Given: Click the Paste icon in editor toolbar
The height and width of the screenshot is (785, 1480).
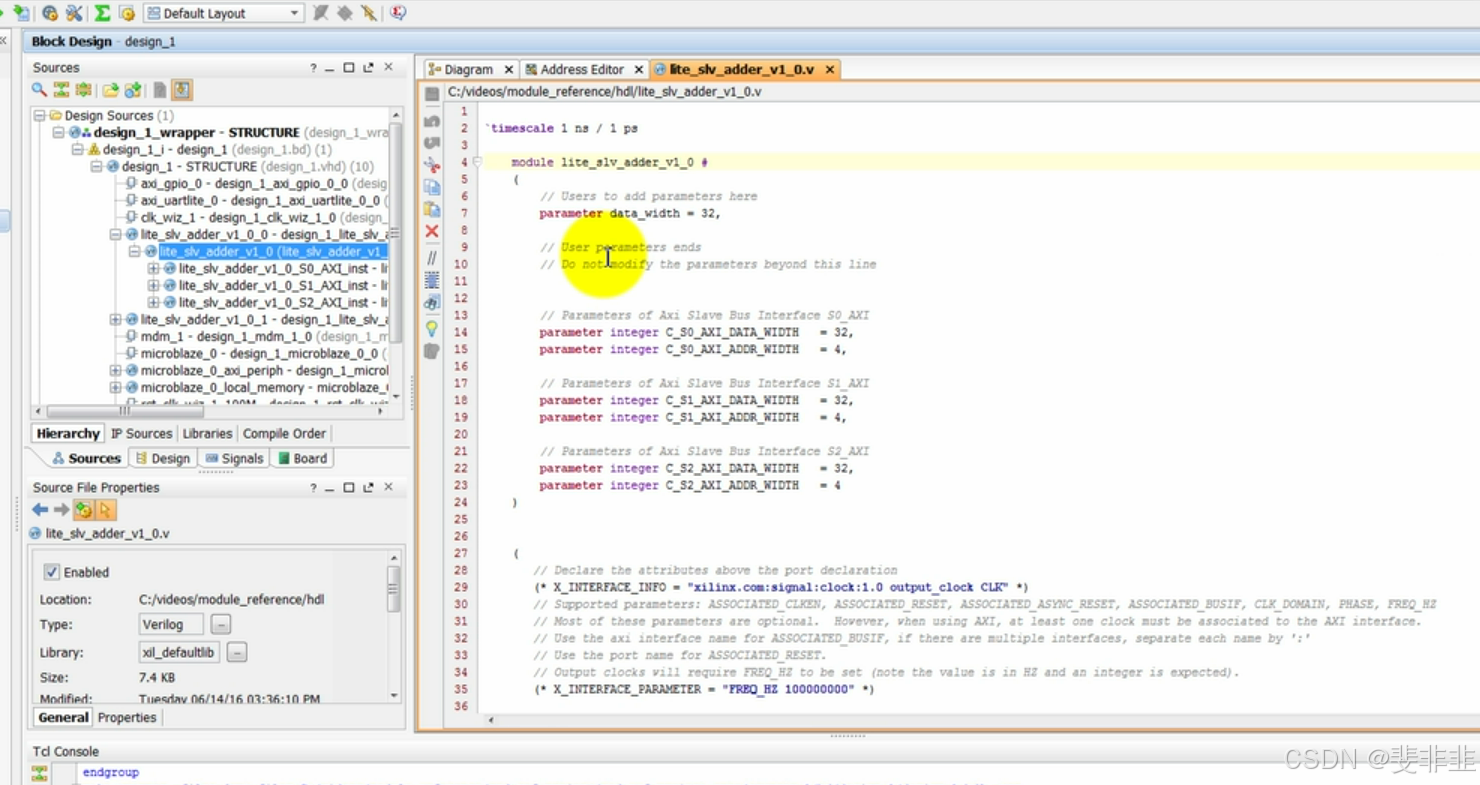Looking at the screenshot, I should point(432,209).
